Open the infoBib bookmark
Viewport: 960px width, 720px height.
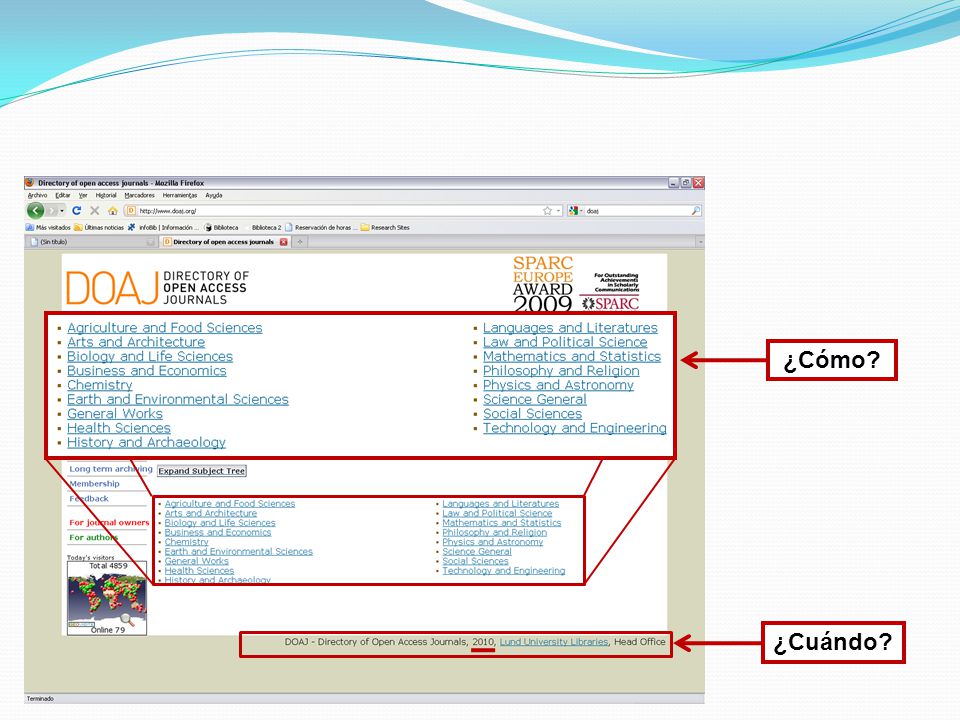(163, 227)
